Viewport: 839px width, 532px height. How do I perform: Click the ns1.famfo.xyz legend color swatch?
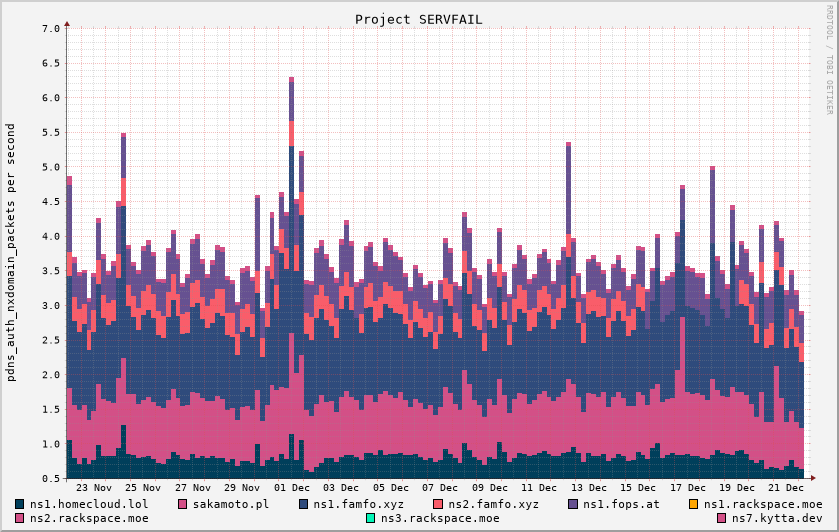click(304, 504)
